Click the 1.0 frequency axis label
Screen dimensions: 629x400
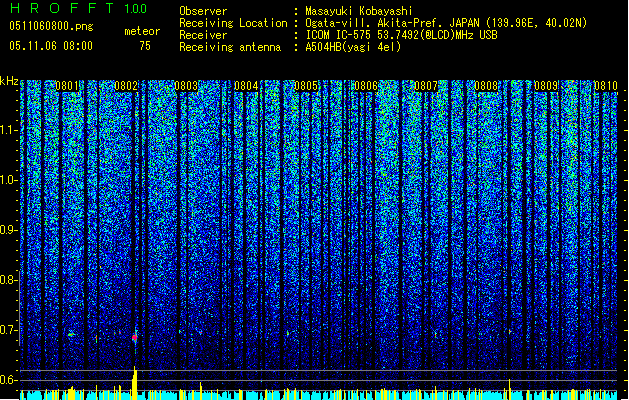pos(9,180)
